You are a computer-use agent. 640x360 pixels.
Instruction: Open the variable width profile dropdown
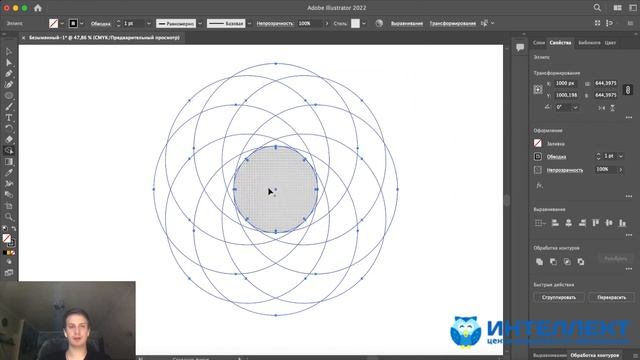(x=200, y=24)
